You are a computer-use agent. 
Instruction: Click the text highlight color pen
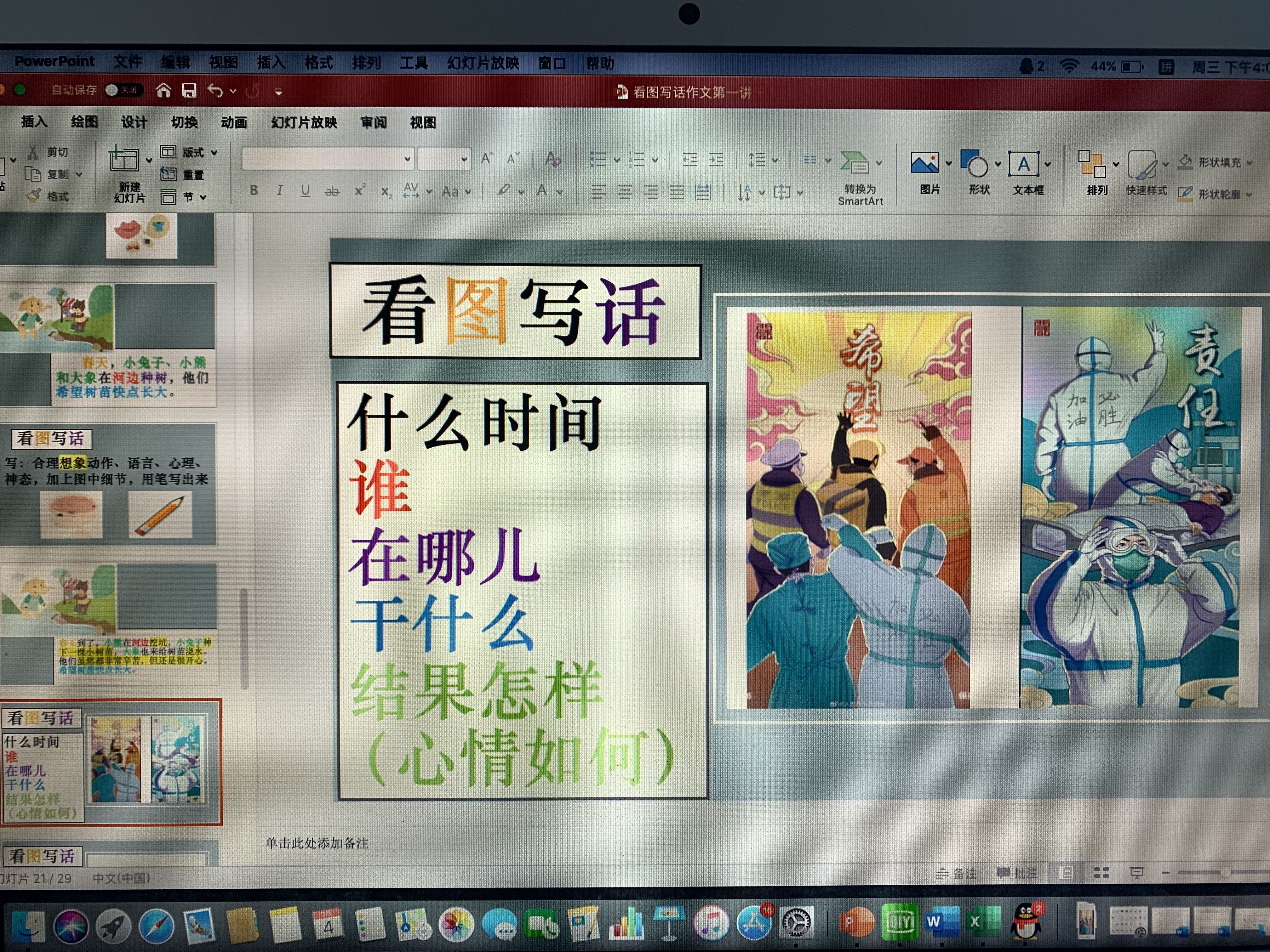pyautogui.click(x=504, y=190)
